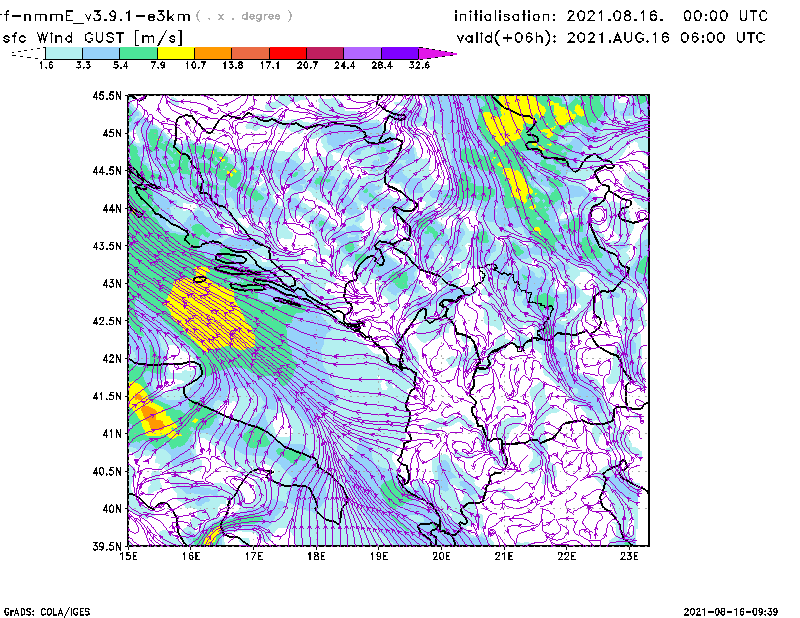
Task: Click the 'valid(+06h):' header line
Action: click(x=611, y=38)
